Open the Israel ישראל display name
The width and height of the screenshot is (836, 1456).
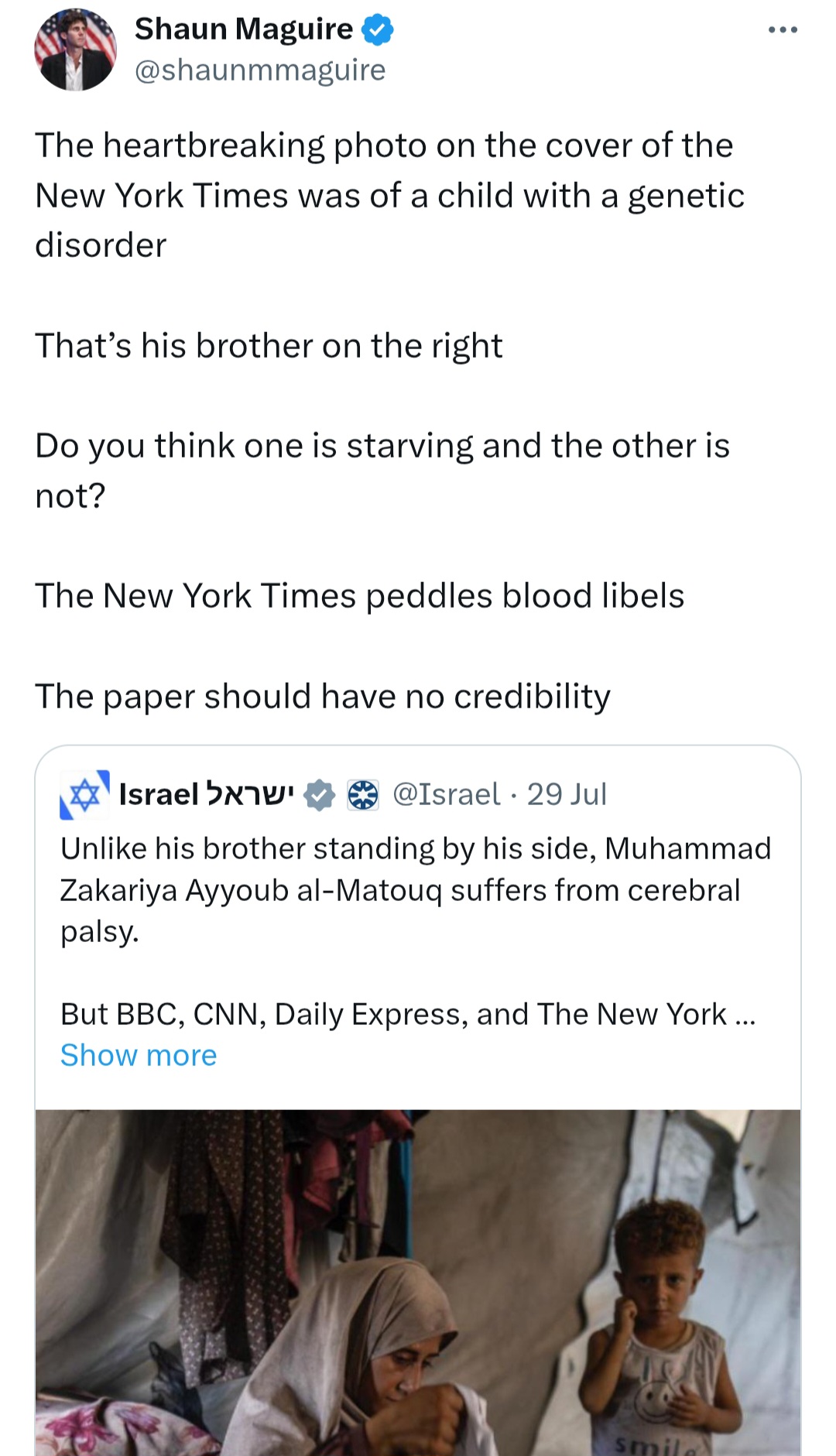(207, 794)
